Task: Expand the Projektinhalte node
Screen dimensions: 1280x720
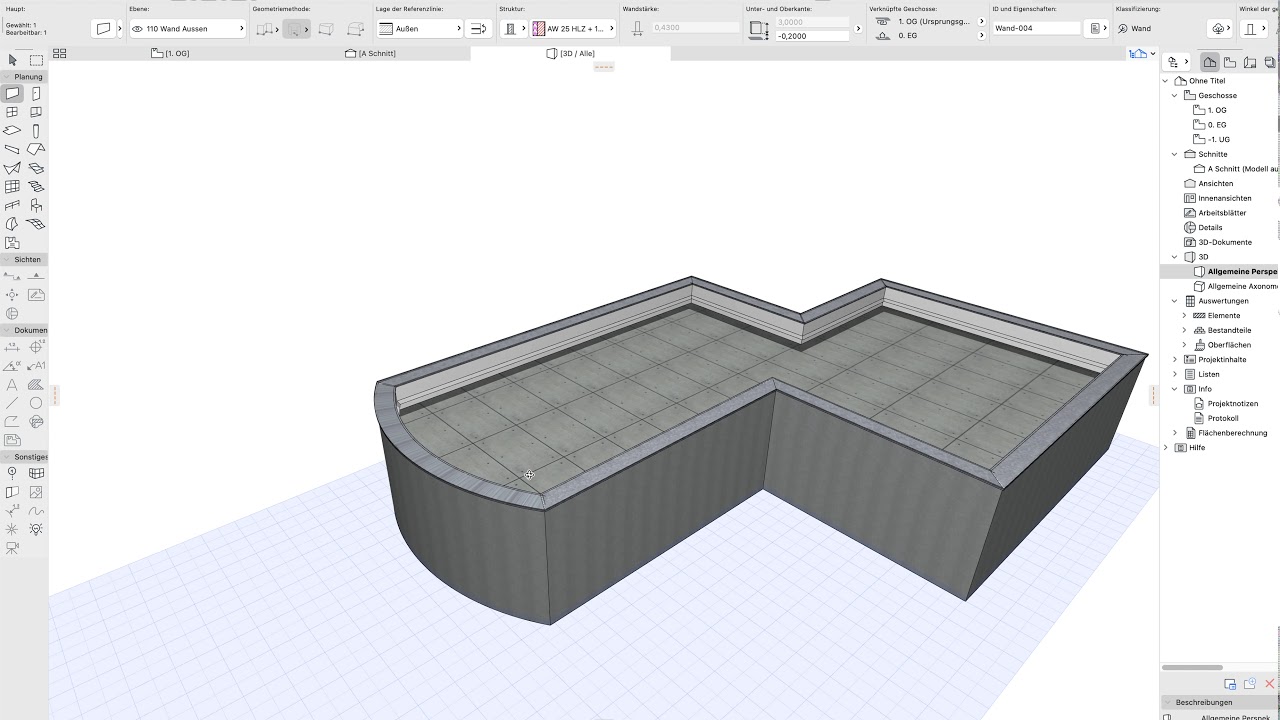Action: [x=1175, y=359]
